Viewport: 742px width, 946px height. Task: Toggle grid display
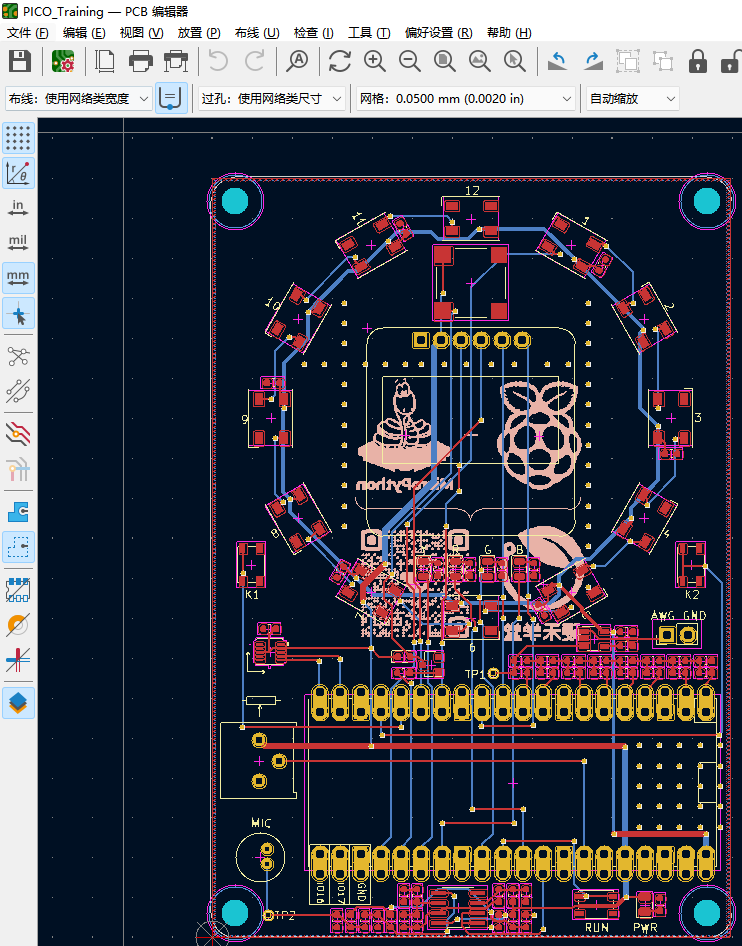[18, 138]
